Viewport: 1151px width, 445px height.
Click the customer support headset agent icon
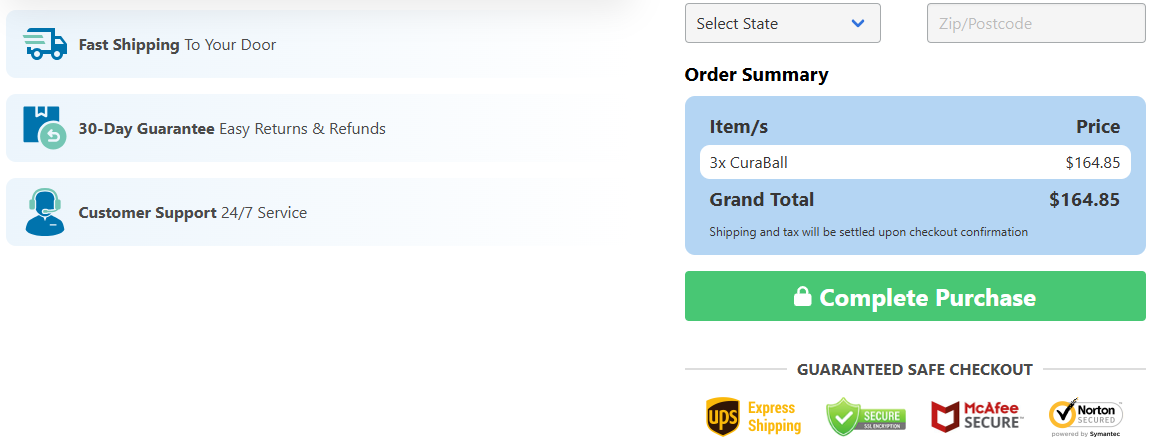(45, 211)
